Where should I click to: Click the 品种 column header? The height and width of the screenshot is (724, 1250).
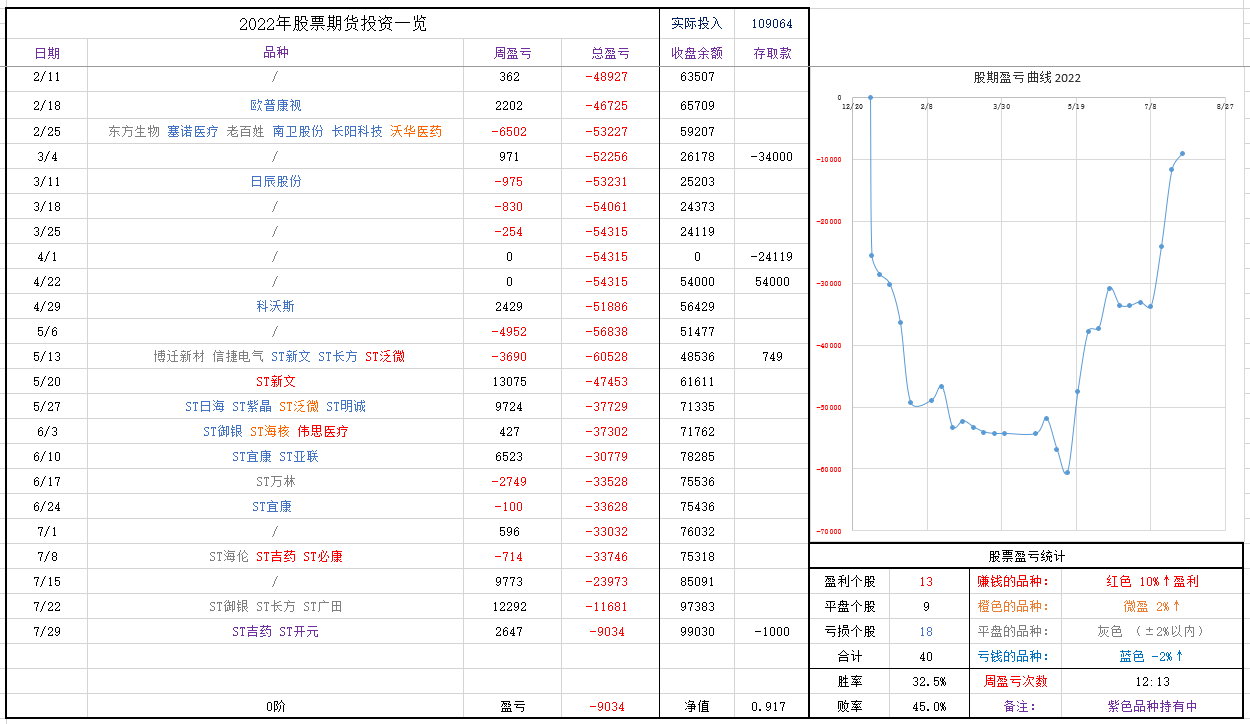coord(275,53)
